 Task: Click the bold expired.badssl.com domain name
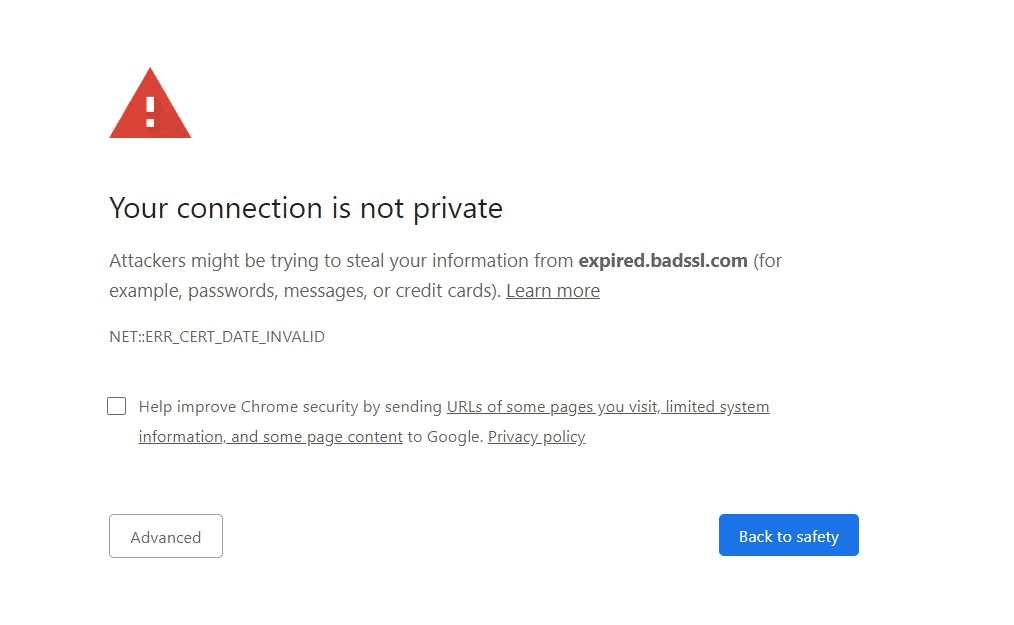click(663, 260)
